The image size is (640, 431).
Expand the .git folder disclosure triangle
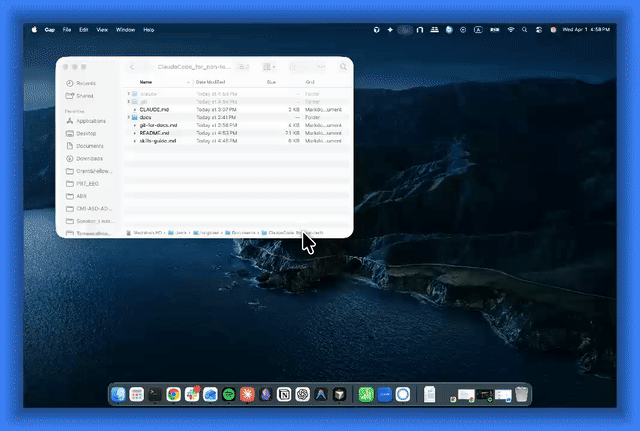click(x=129, y=102)
